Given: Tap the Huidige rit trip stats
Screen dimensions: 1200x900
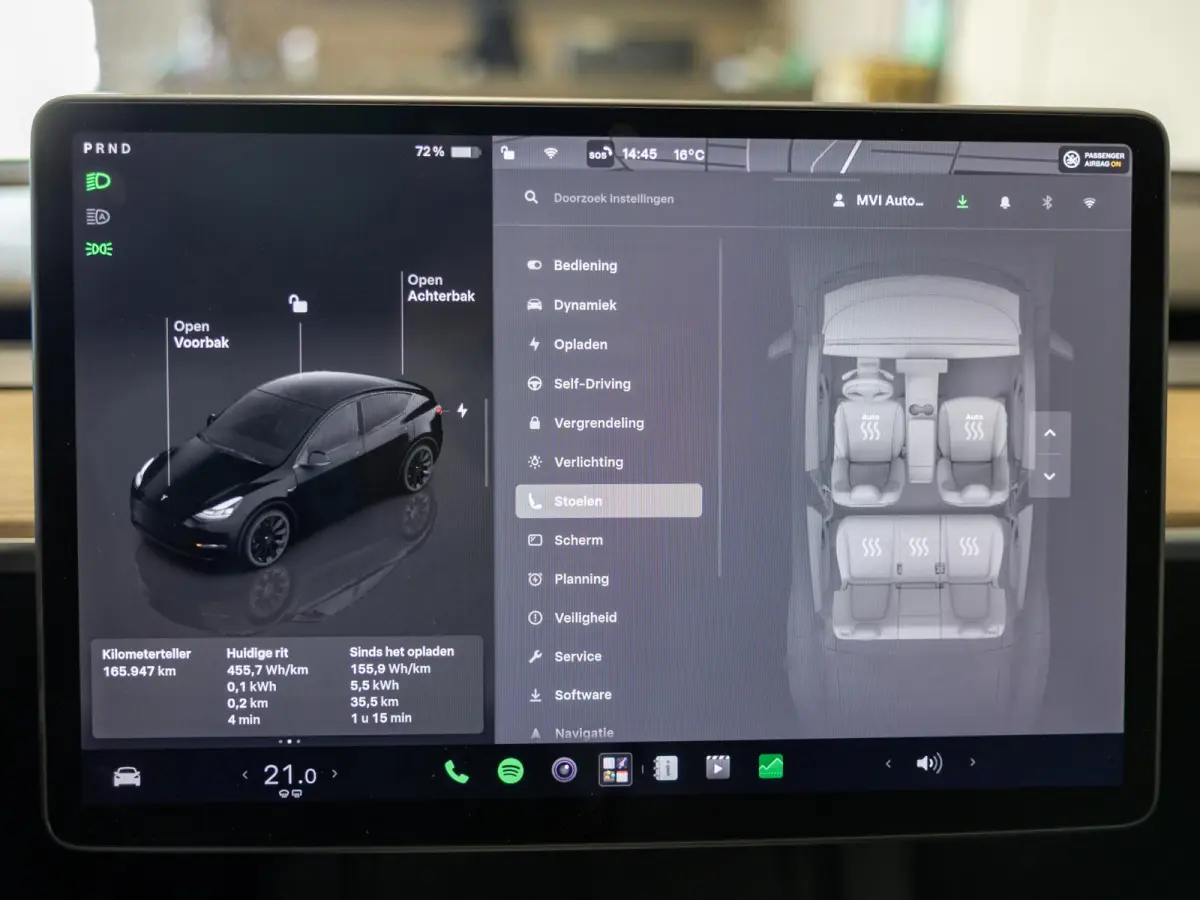Looking at the screenshot, I should point(267,686).
